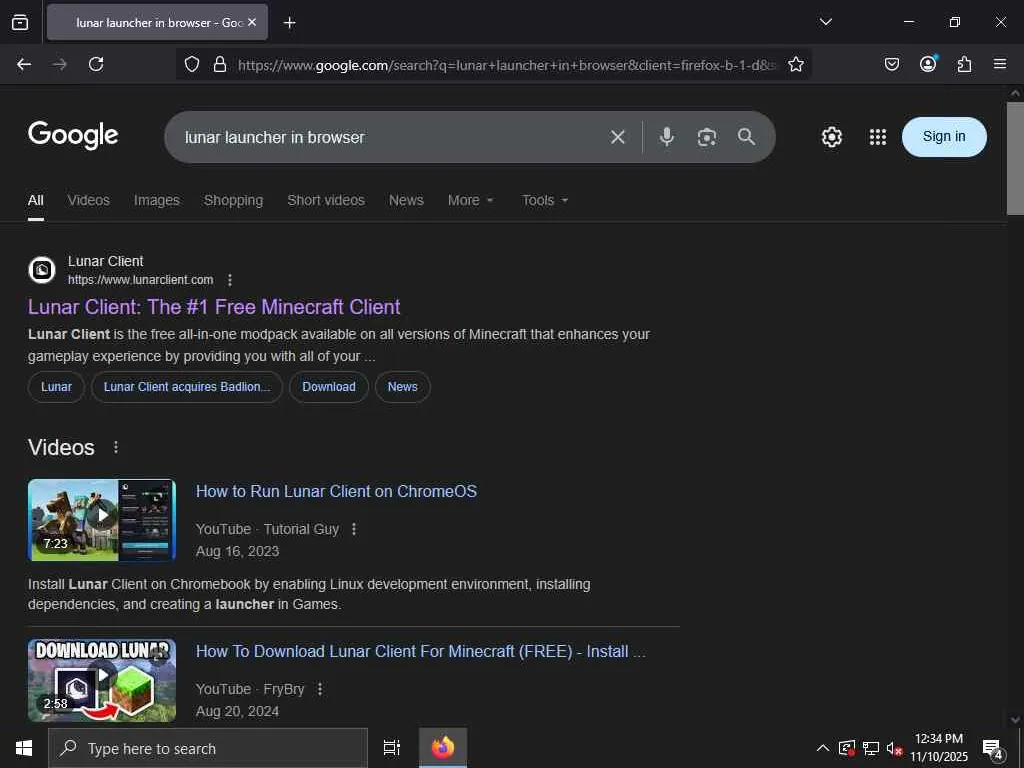Expand the More filters dropdown

click(x=470, y=200)
